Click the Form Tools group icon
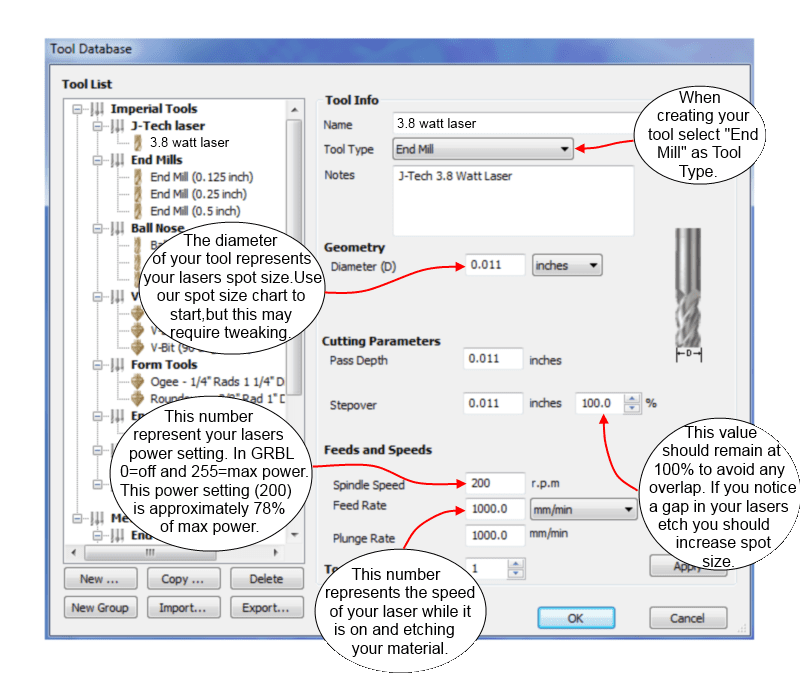The width and height of the screenshot is (800, 678). [118, 365]
